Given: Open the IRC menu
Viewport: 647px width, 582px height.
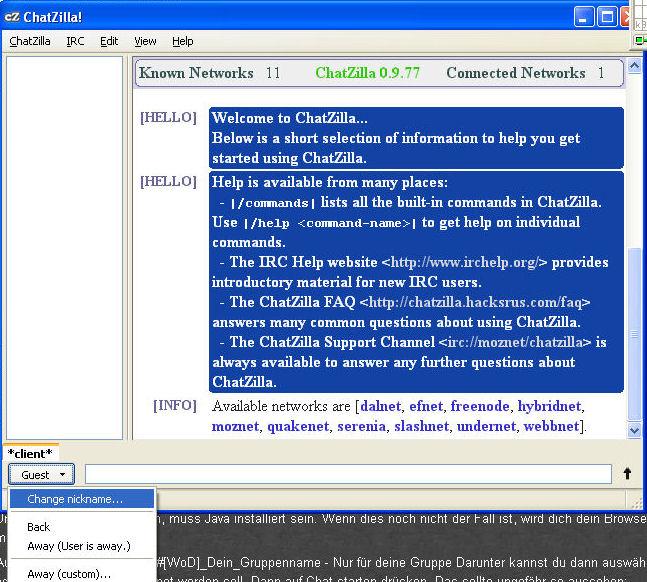Looking at the screenshot, I should pos(75,41).
